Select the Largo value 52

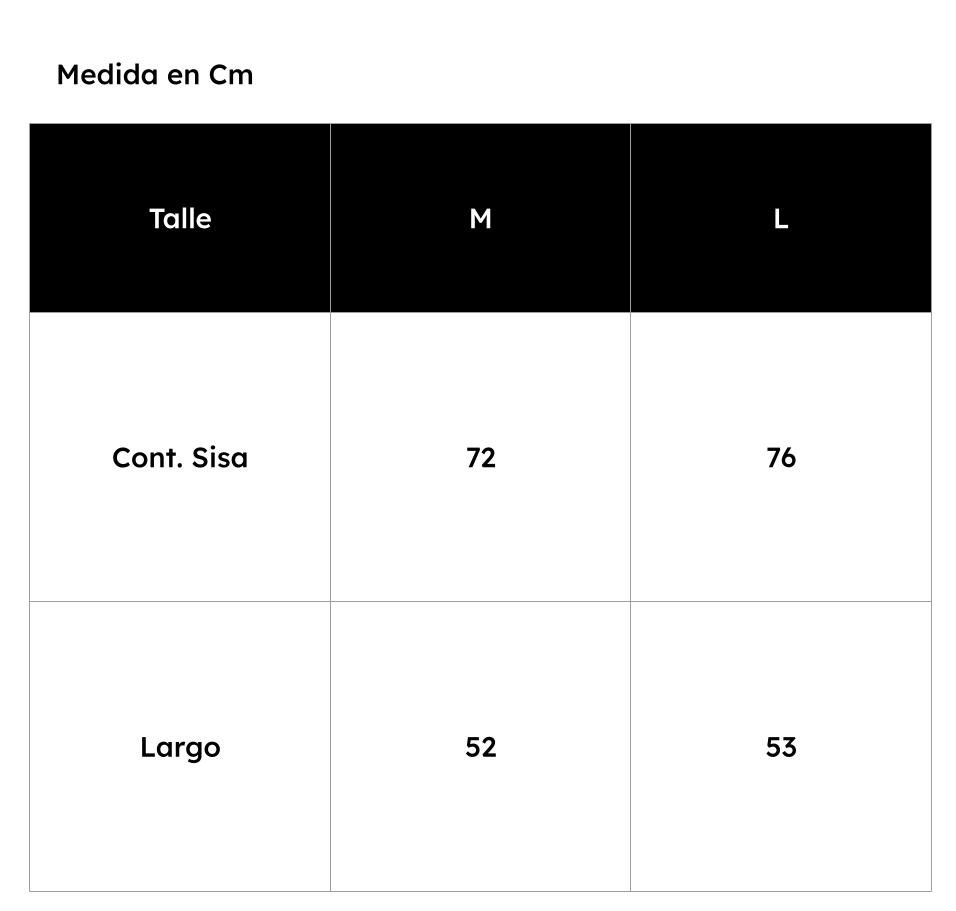pyautogui.click(x=480, y=747)
